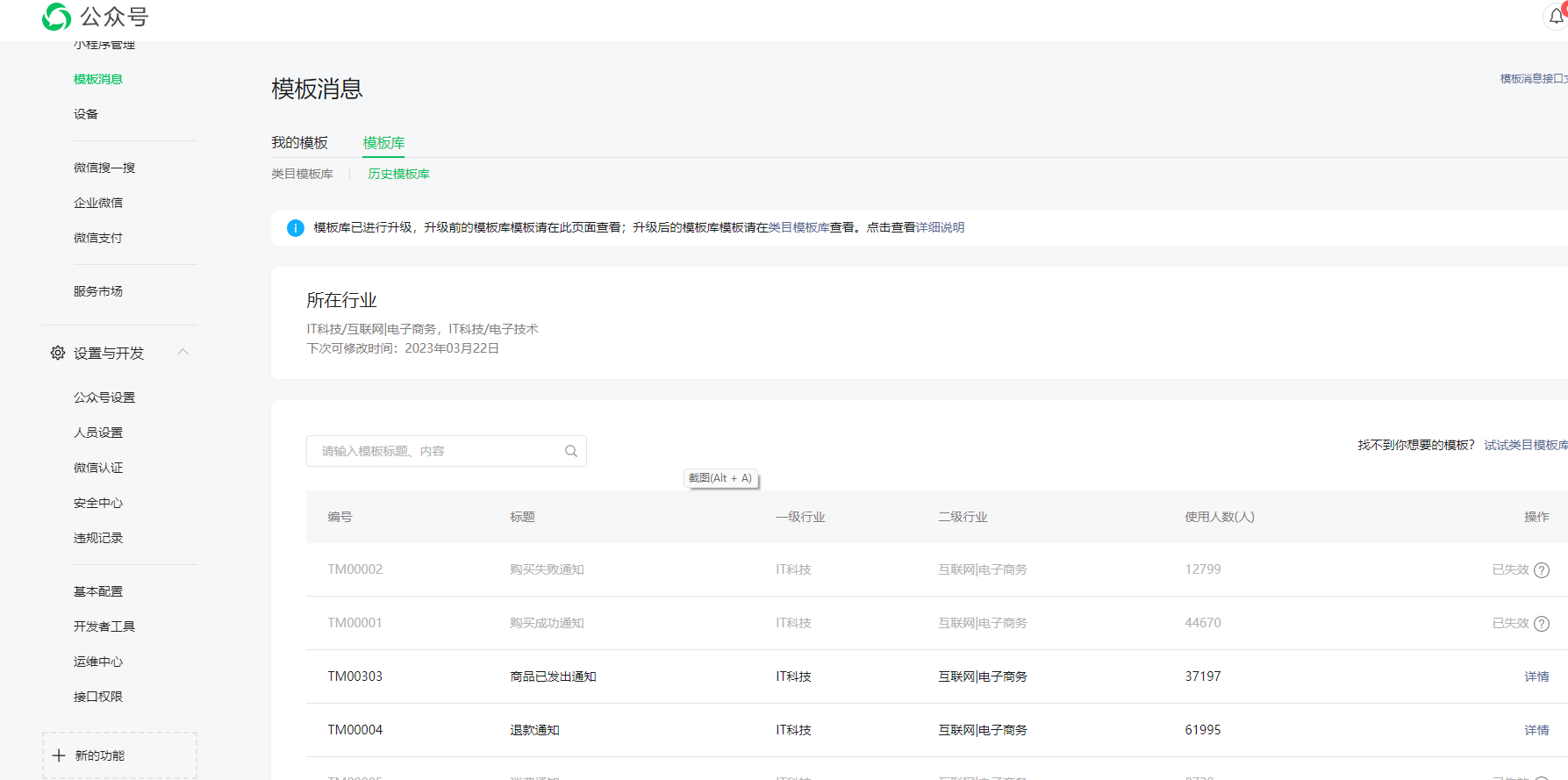This screenshot has width=1568, height=780.
Task: Click the 设置与开发 gear icon
Action: click(x=58, y=353)
